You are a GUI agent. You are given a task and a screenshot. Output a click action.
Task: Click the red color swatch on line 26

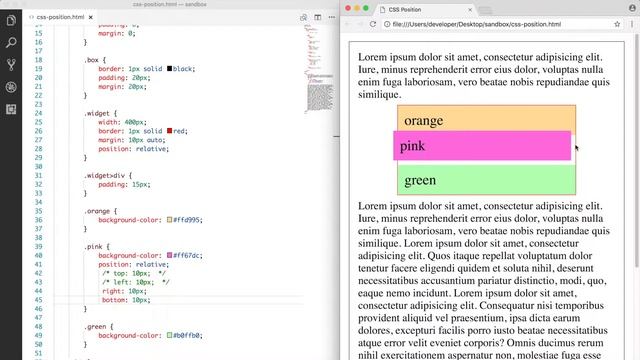[169, 131]
